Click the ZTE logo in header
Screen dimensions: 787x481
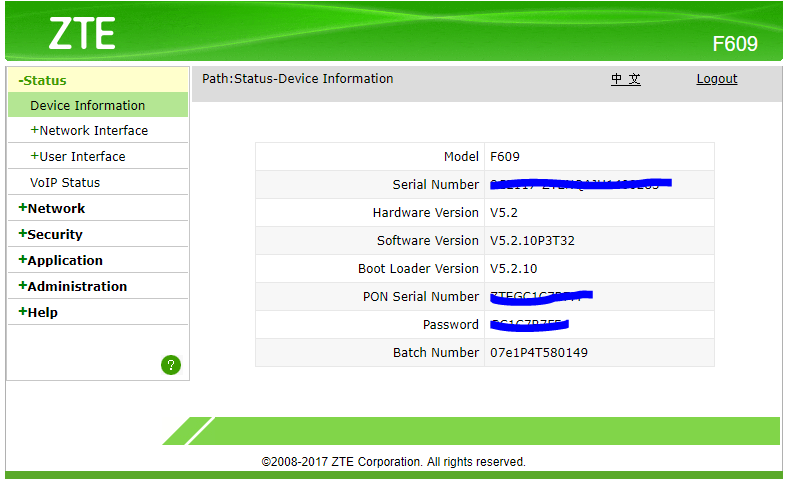[82, 34]
